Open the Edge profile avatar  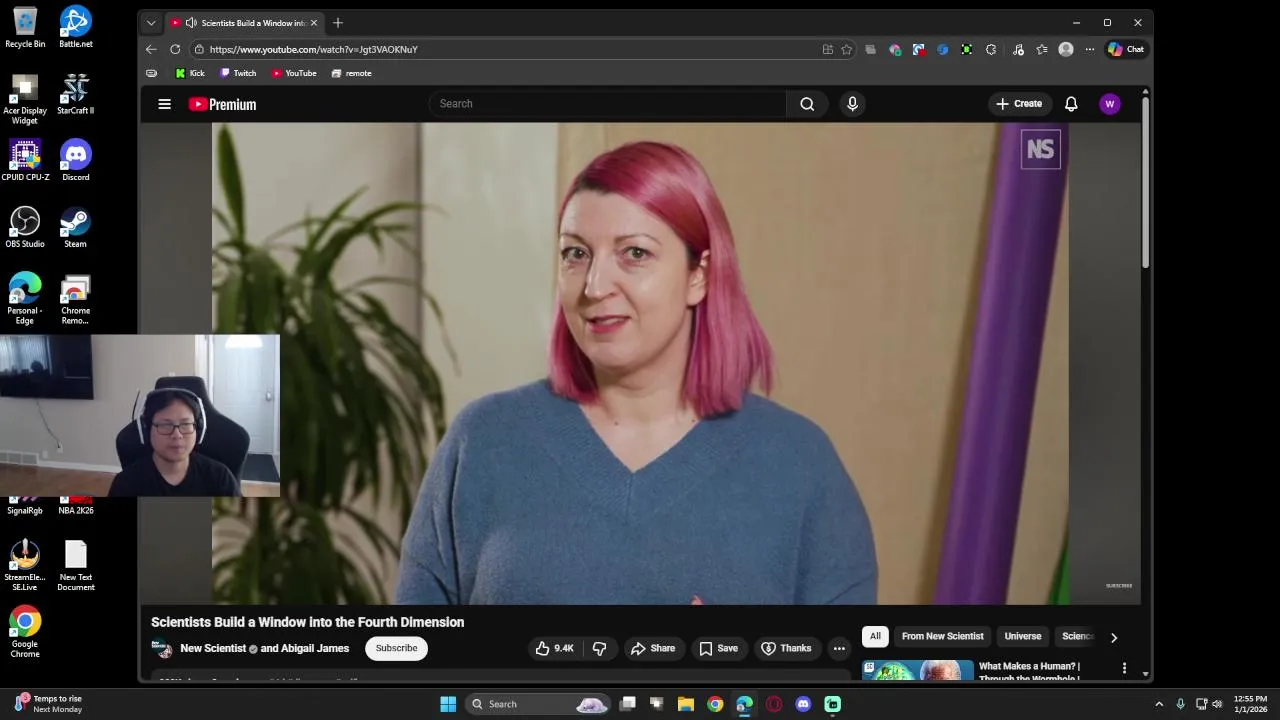1066,49
